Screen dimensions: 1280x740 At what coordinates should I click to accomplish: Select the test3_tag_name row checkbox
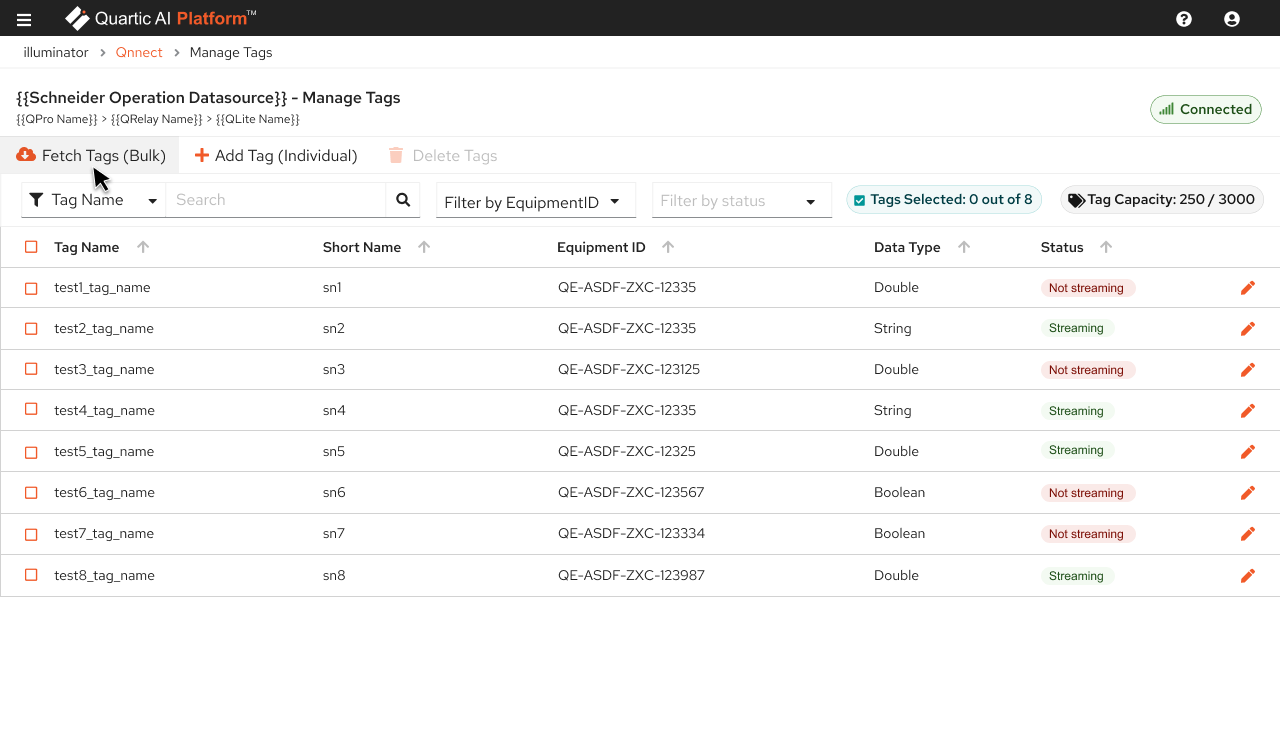(31, 369)
